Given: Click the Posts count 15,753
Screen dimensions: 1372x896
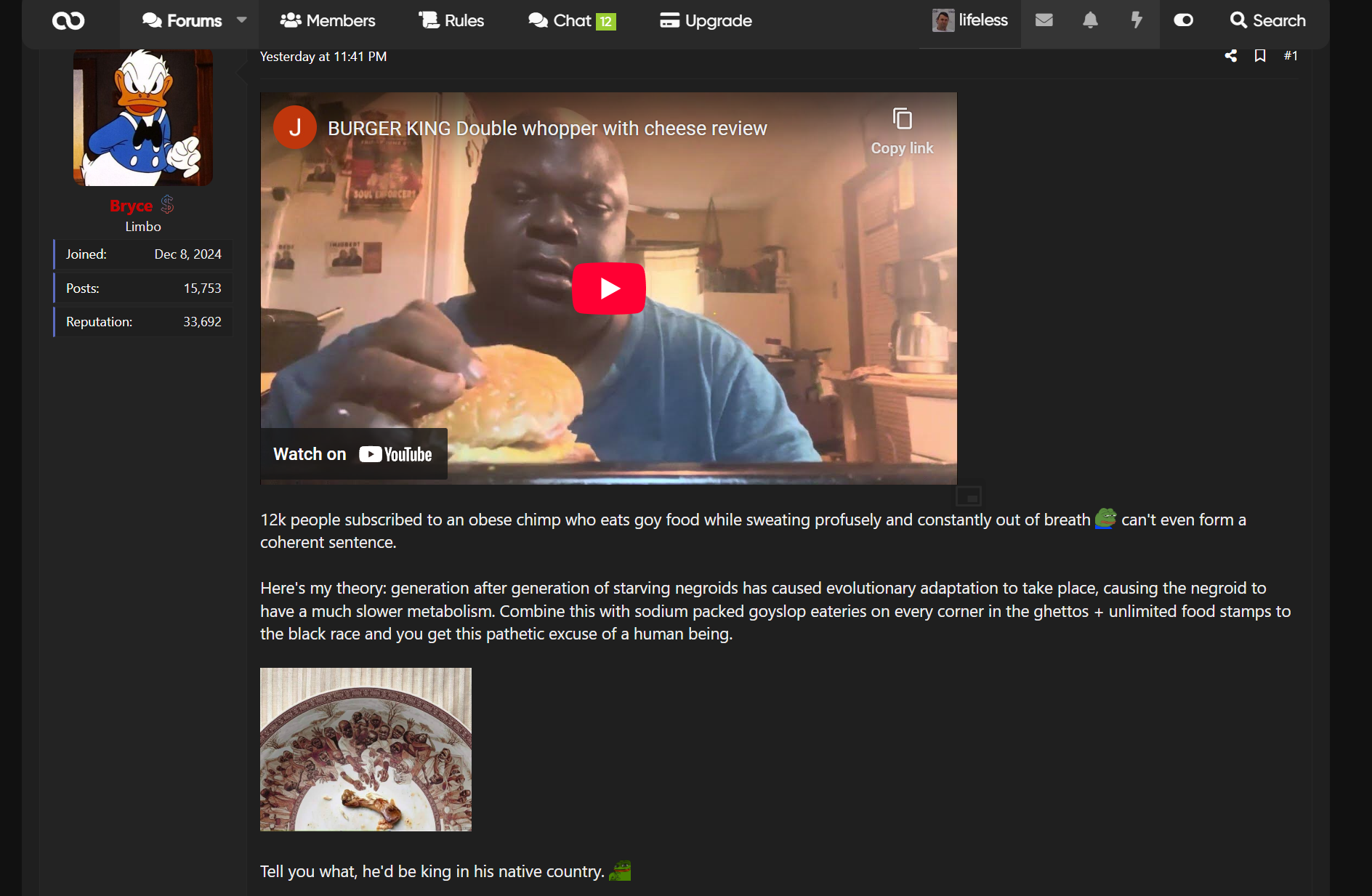Looking at the screenshot, I should tap(202, 288).
